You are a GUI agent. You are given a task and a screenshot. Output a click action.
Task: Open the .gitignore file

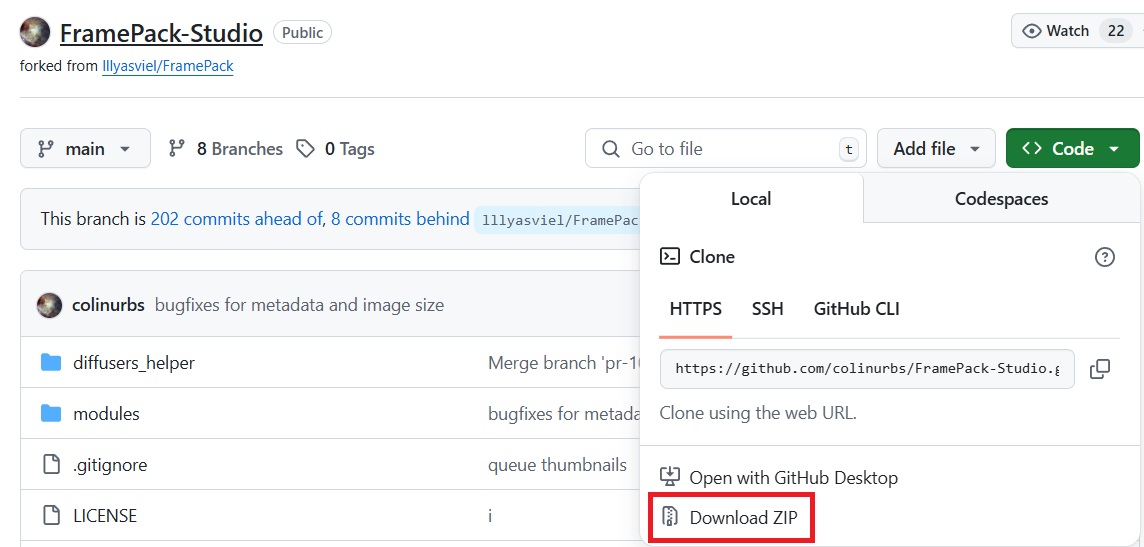[110, 465]
